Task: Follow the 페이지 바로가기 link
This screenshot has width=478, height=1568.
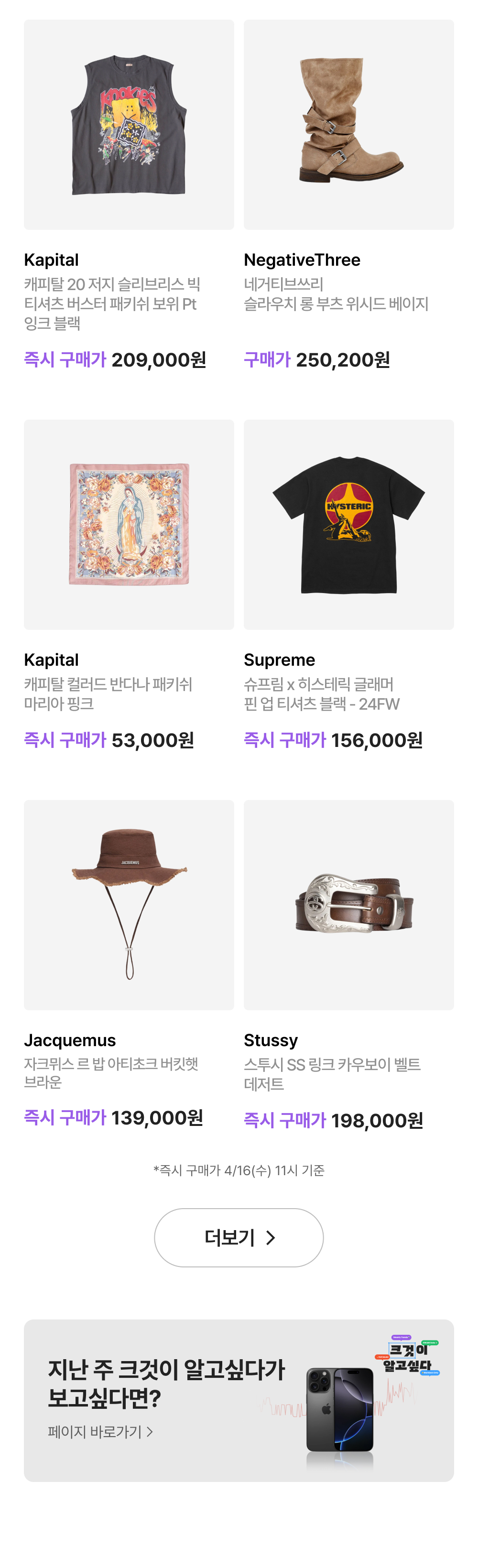Action: point(100,1432)
